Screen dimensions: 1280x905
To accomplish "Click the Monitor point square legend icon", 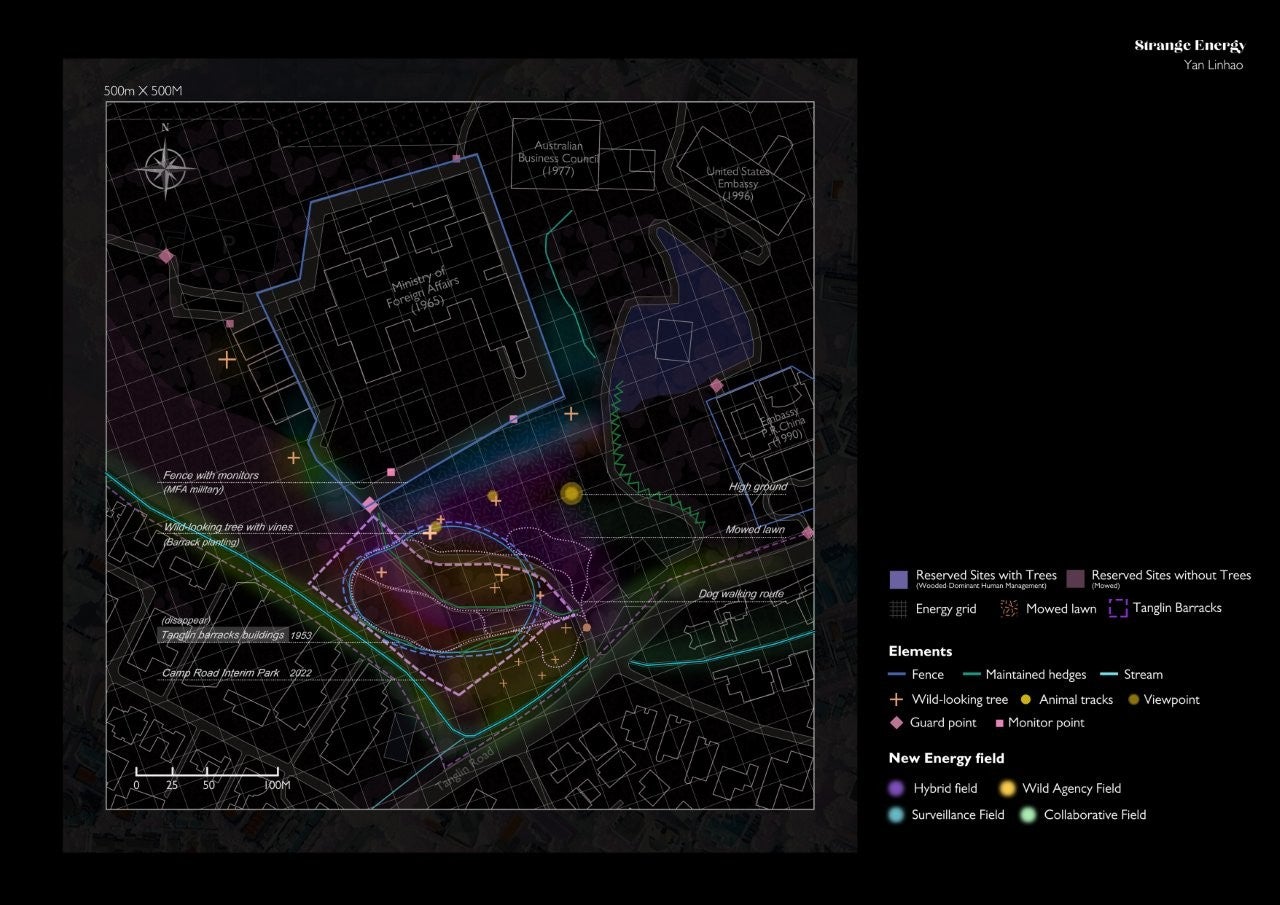I will tap(998, 723).
